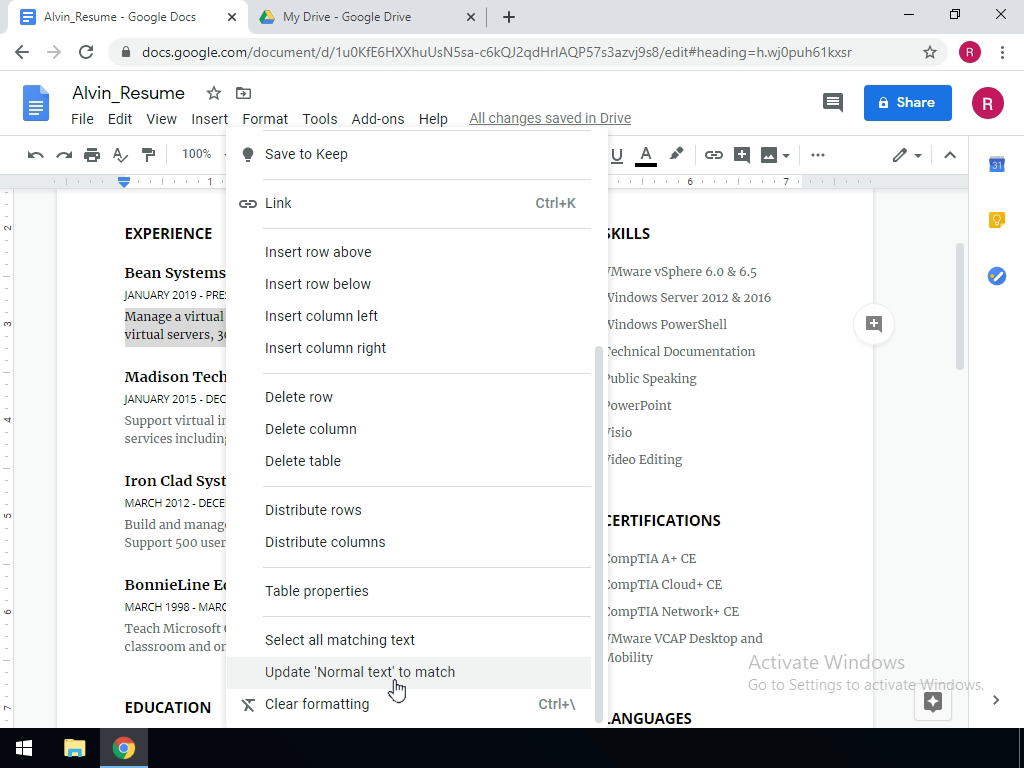This screenshot has width=1024, height=768.
Task: Open the Add-ons menu
Action: tap(377, 119)
